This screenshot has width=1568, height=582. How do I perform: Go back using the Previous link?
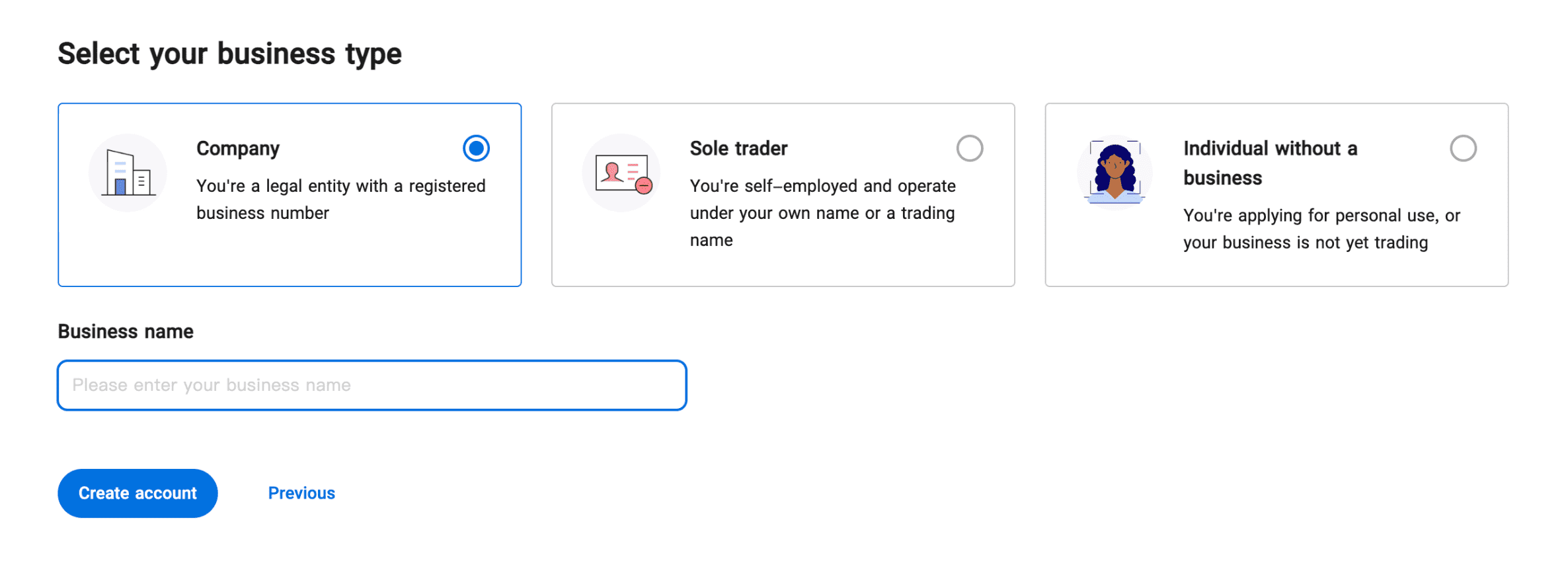[301, 493]
